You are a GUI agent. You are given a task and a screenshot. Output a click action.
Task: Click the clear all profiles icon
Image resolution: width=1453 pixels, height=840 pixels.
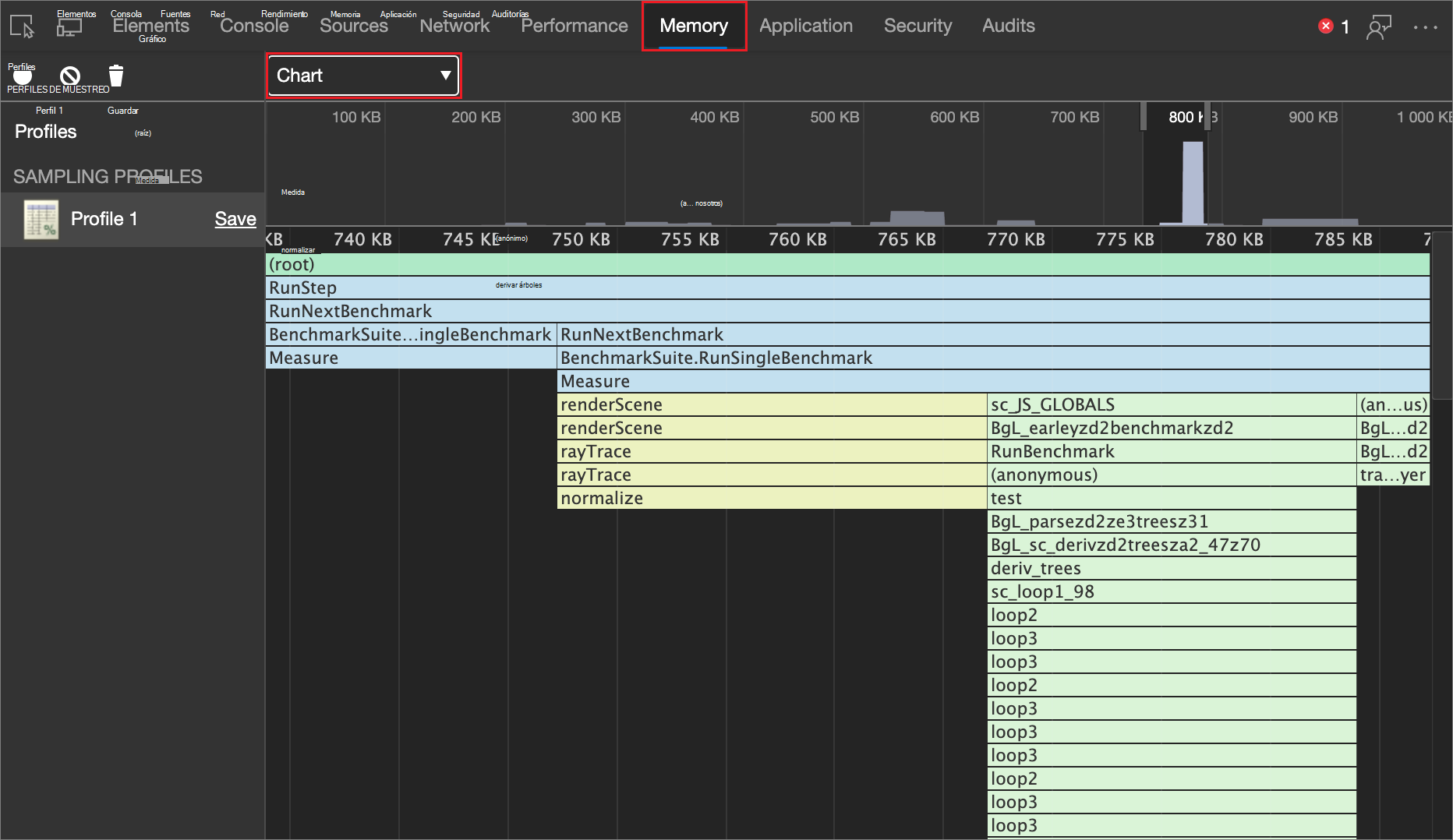tap(70, 76)
